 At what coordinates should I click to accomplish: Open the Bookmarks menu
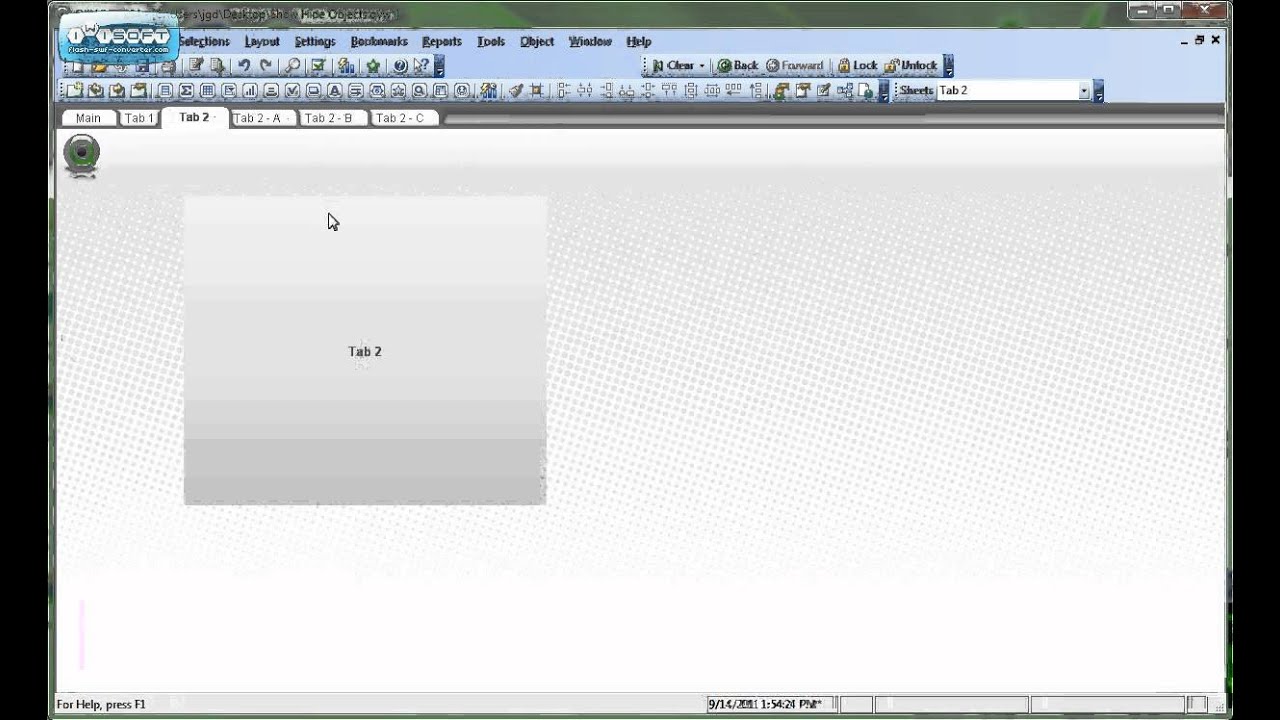click(x=379, y=42)
